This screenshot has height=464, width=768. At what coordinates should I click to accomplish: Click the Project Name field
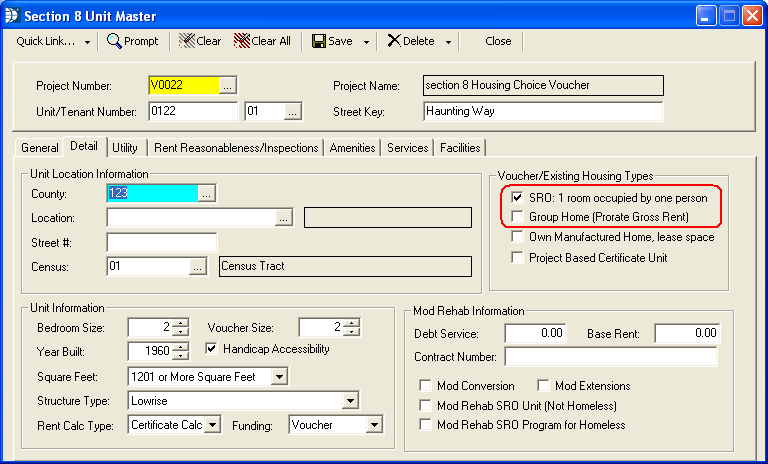tap(543, 85)
